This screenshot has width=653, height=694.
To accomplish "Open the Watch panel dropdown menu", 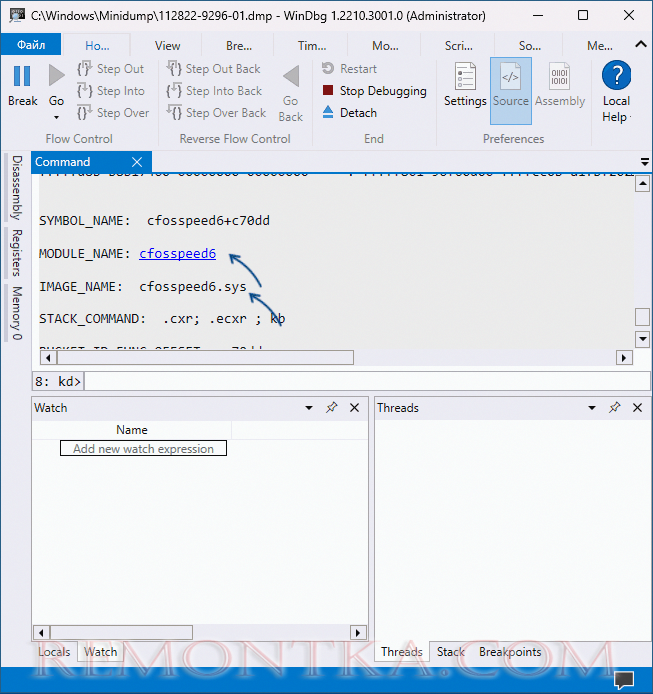I will [x=309, y=408].
